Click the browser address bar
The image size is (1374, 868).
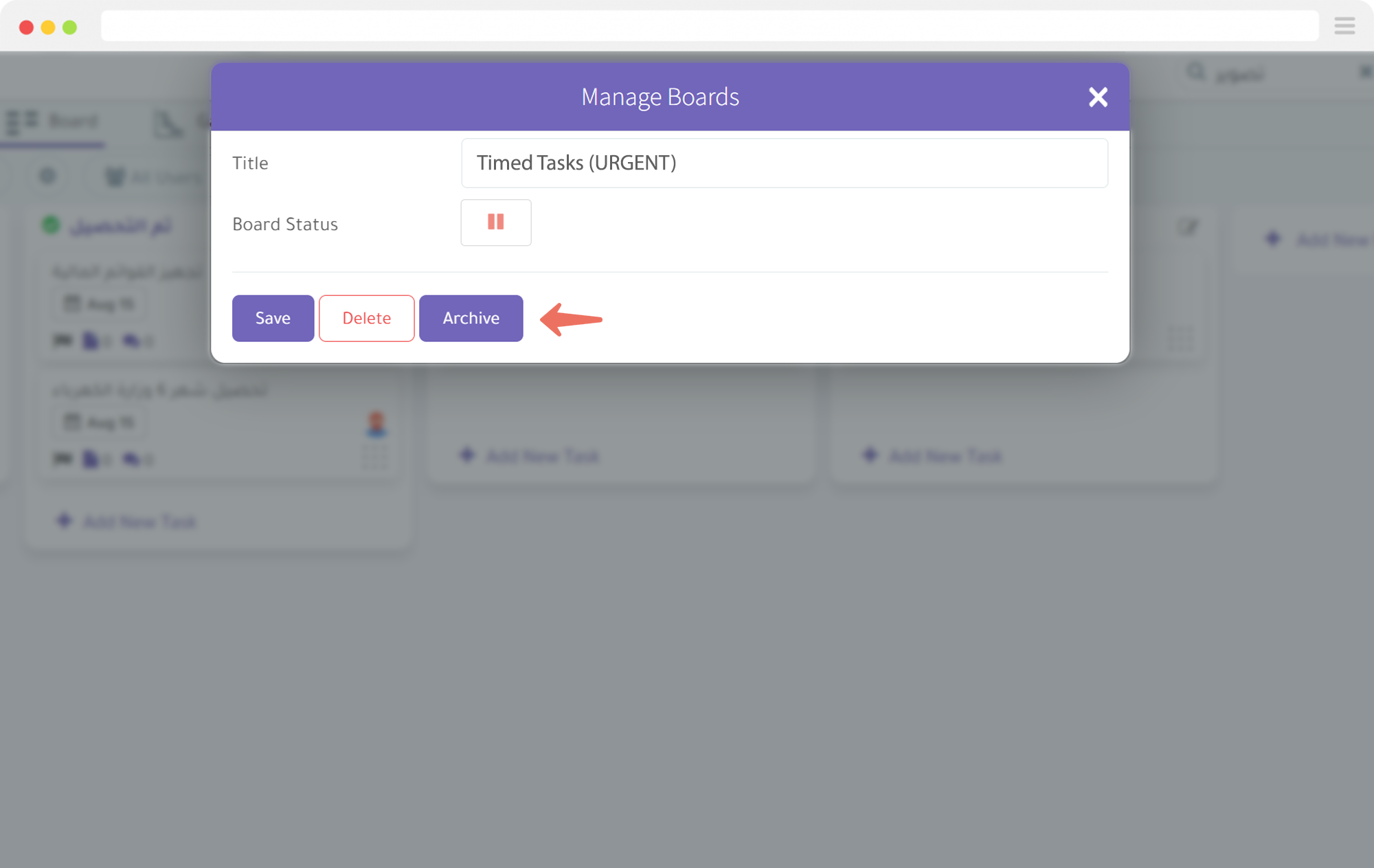pos(710,26)
